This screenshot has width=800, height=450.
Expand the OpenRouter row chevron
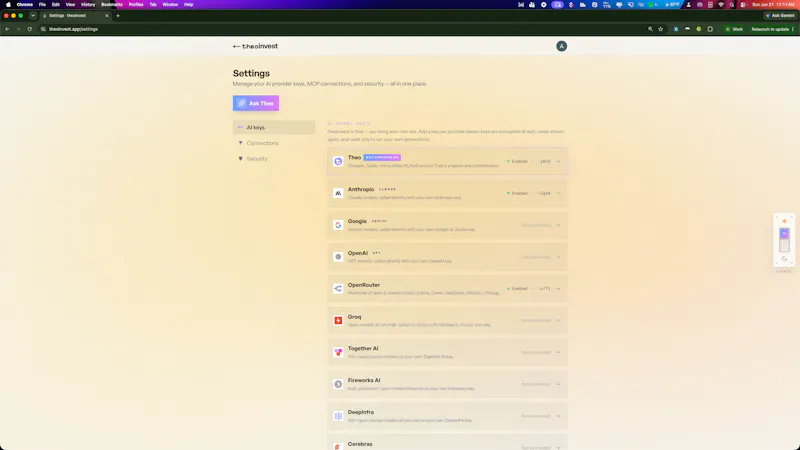[x=558, y=289]
